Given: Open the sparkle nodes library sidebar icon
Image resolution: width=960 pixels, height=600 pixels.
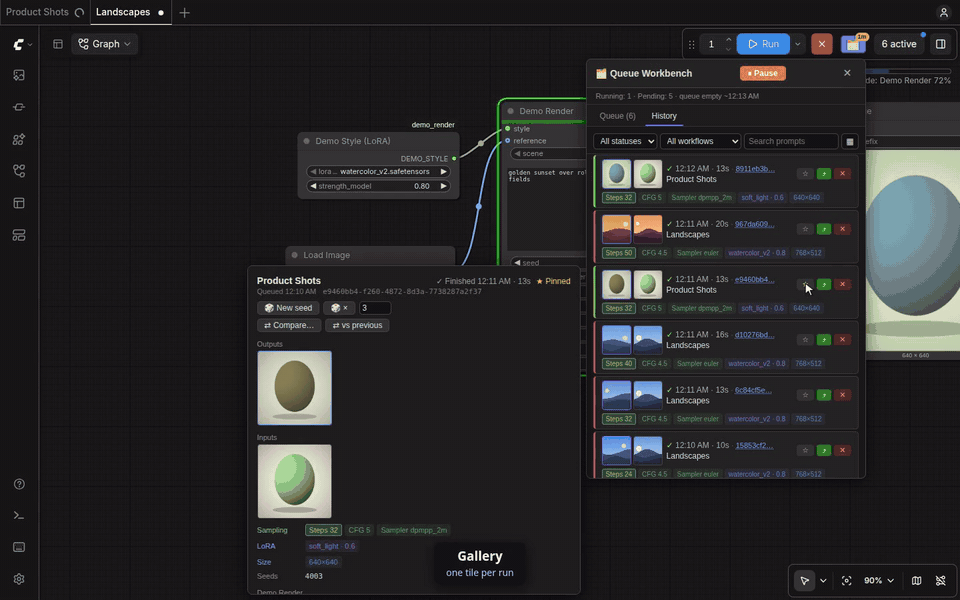Looking at the screenshot, I should click(x=19, y=140).
